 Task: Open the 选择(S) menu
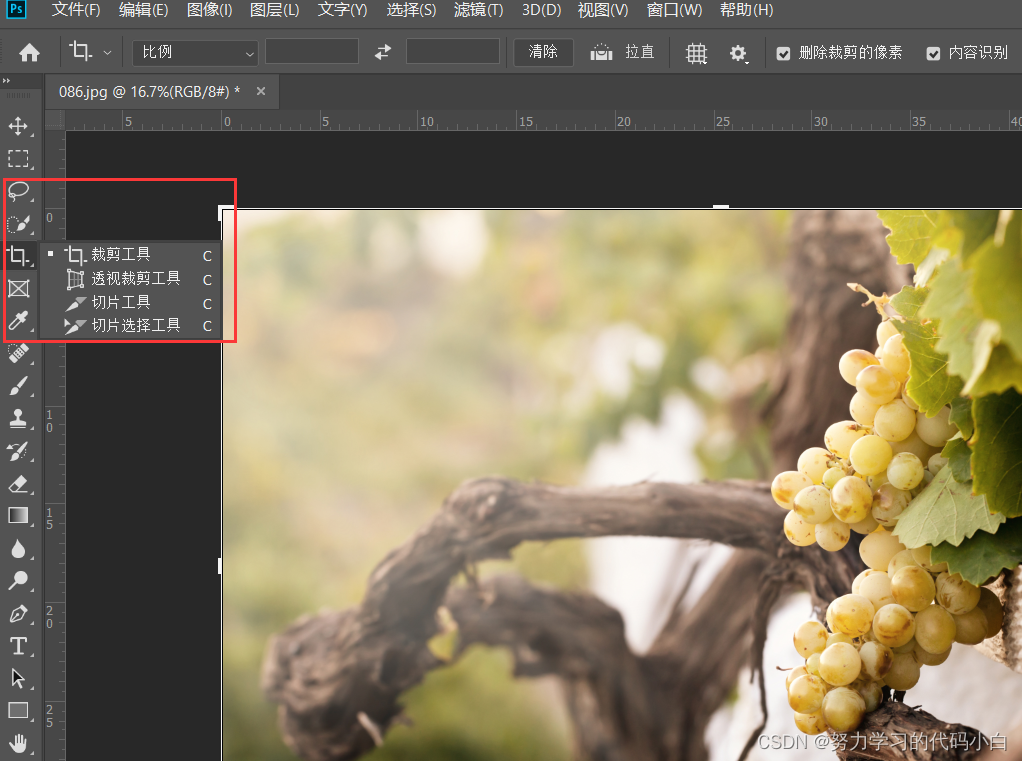tap(411, 10)
